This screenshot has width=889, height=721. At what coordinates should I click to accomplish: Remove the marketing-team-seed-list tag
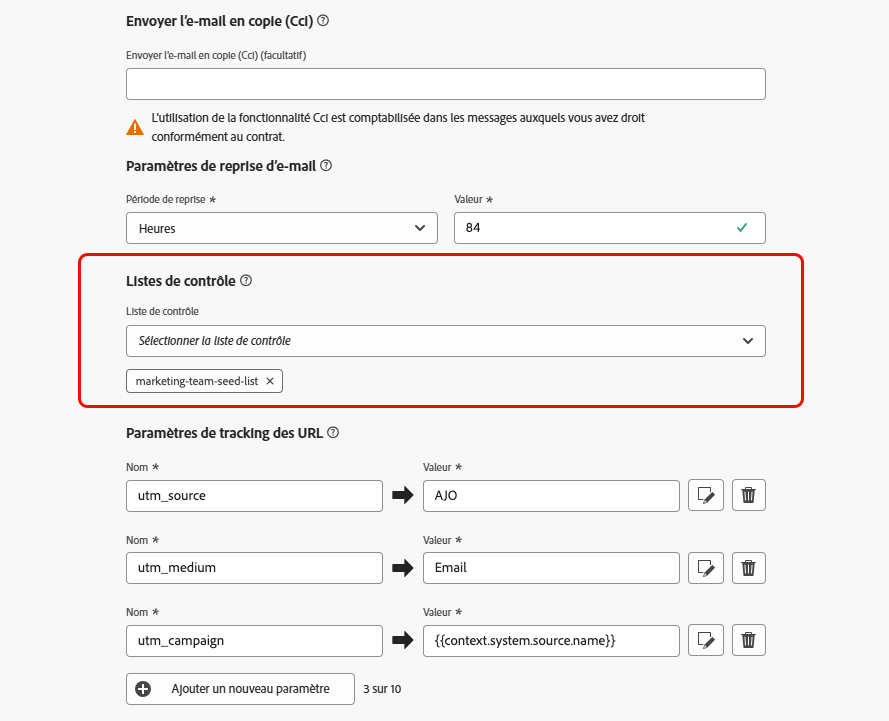tap(270, 381)
